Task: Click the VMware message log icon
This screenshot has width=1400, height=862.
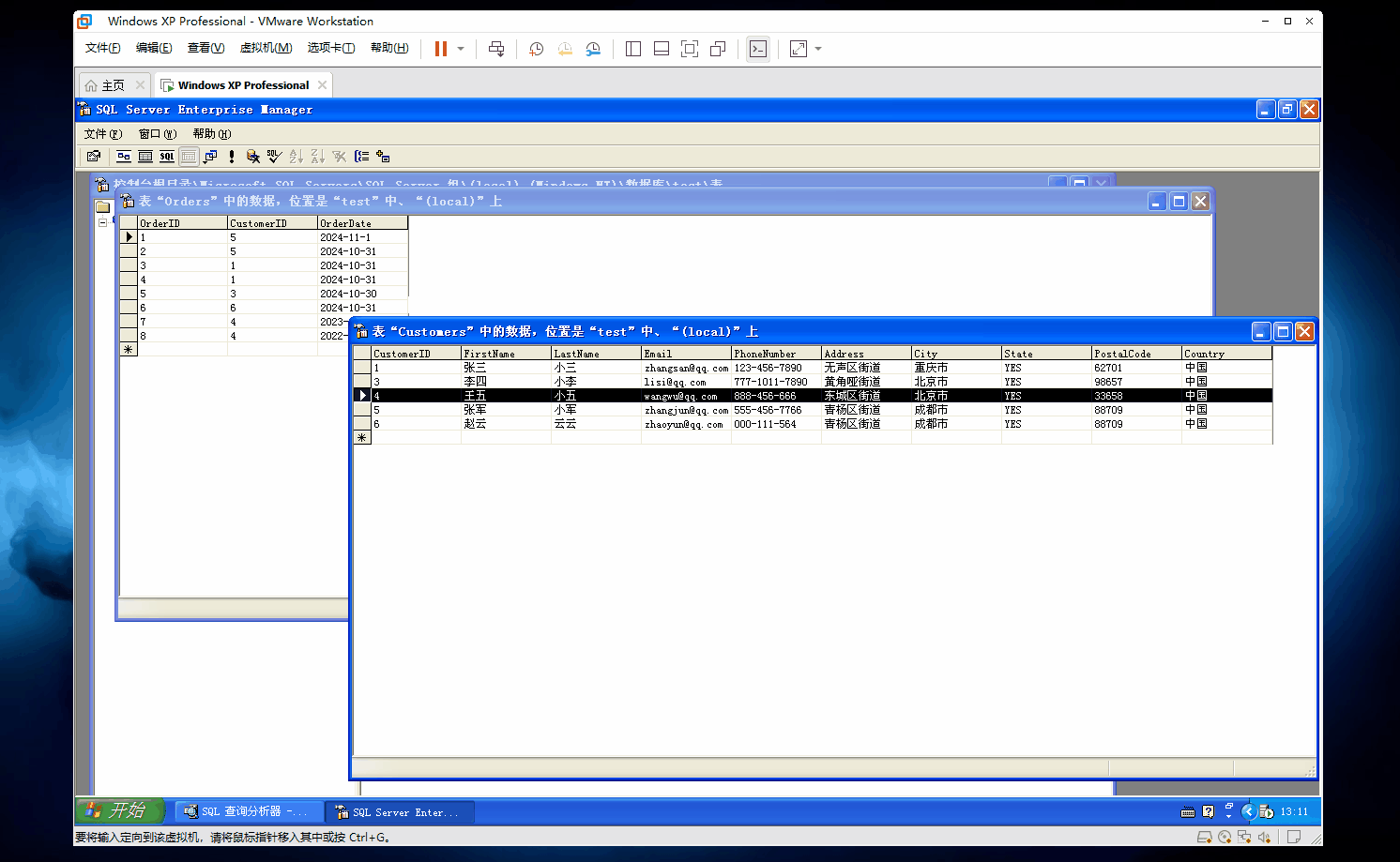Action: pyautogui.click(x=1293, y=838)
